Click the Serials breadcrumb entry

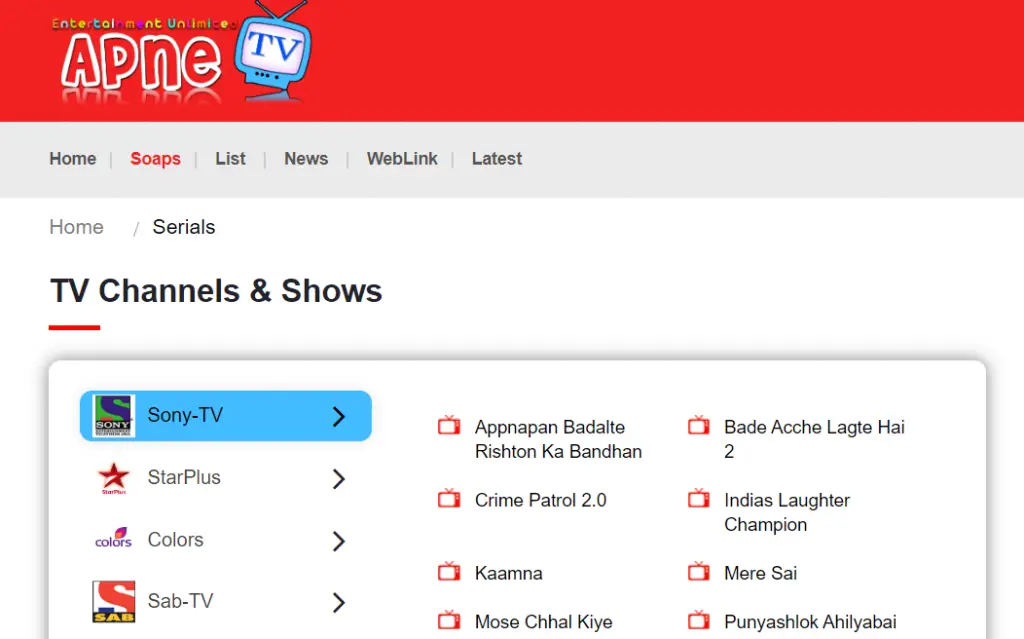184,227
